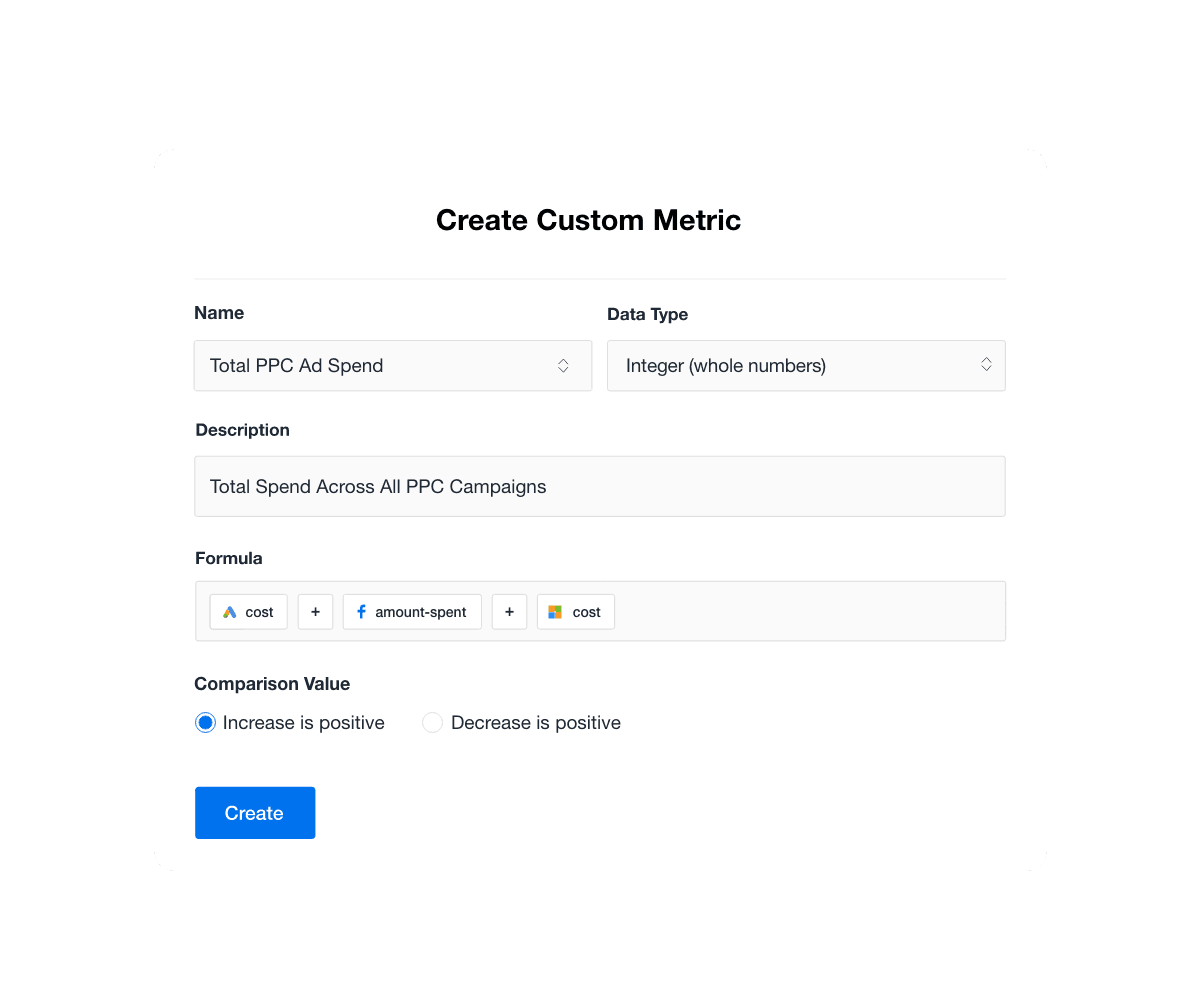Click the Create Custom Metric heading

(x=588, y=220)
